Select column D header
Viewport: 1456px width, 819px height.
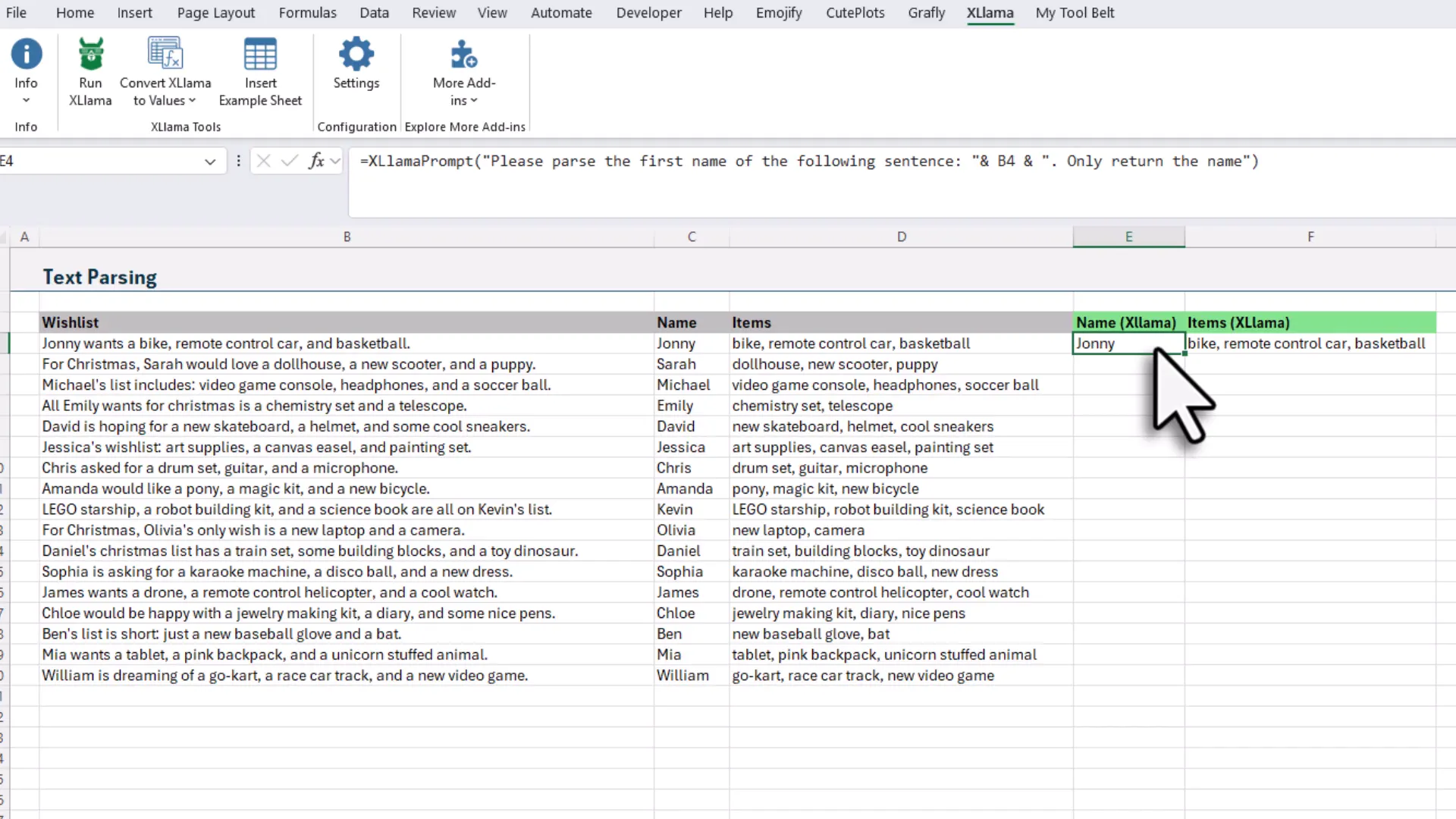coord(901,236)
